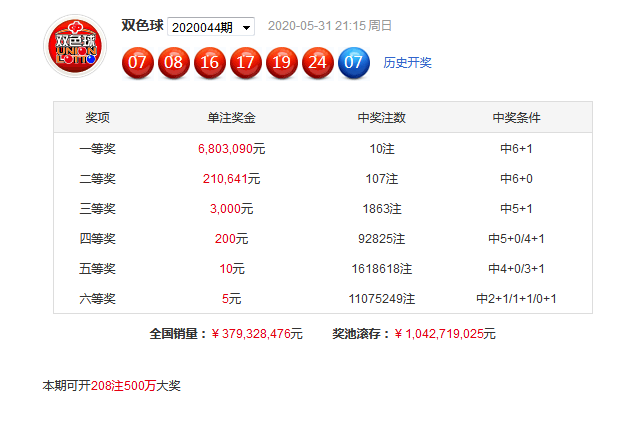Click the draw date 2020-05-31 21:15 周日
Viewport: 640px width, 429px height.
pyautogui.click(x=330, y=26)
